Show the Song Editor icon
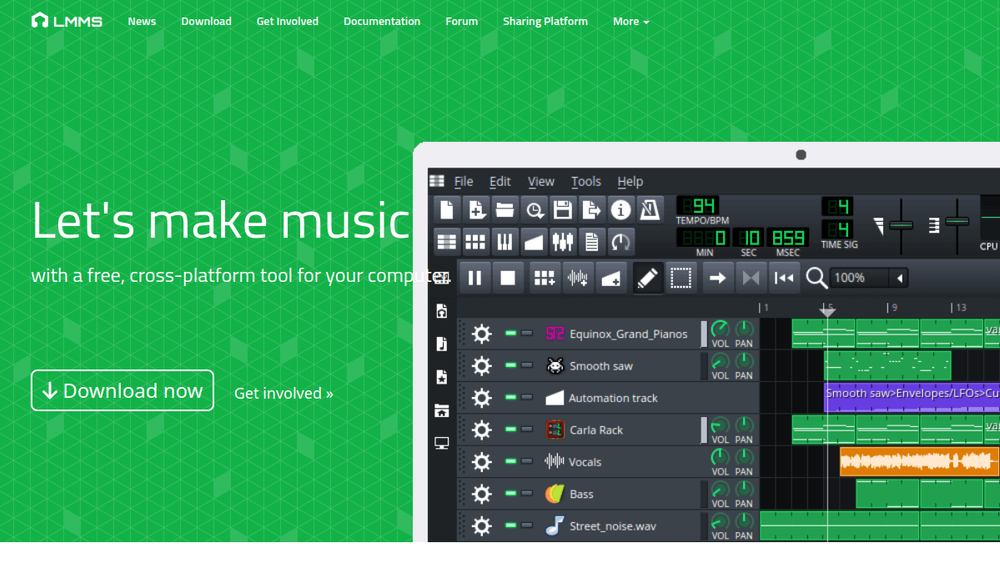1000x563 pixels. click(x=447, y=242)
